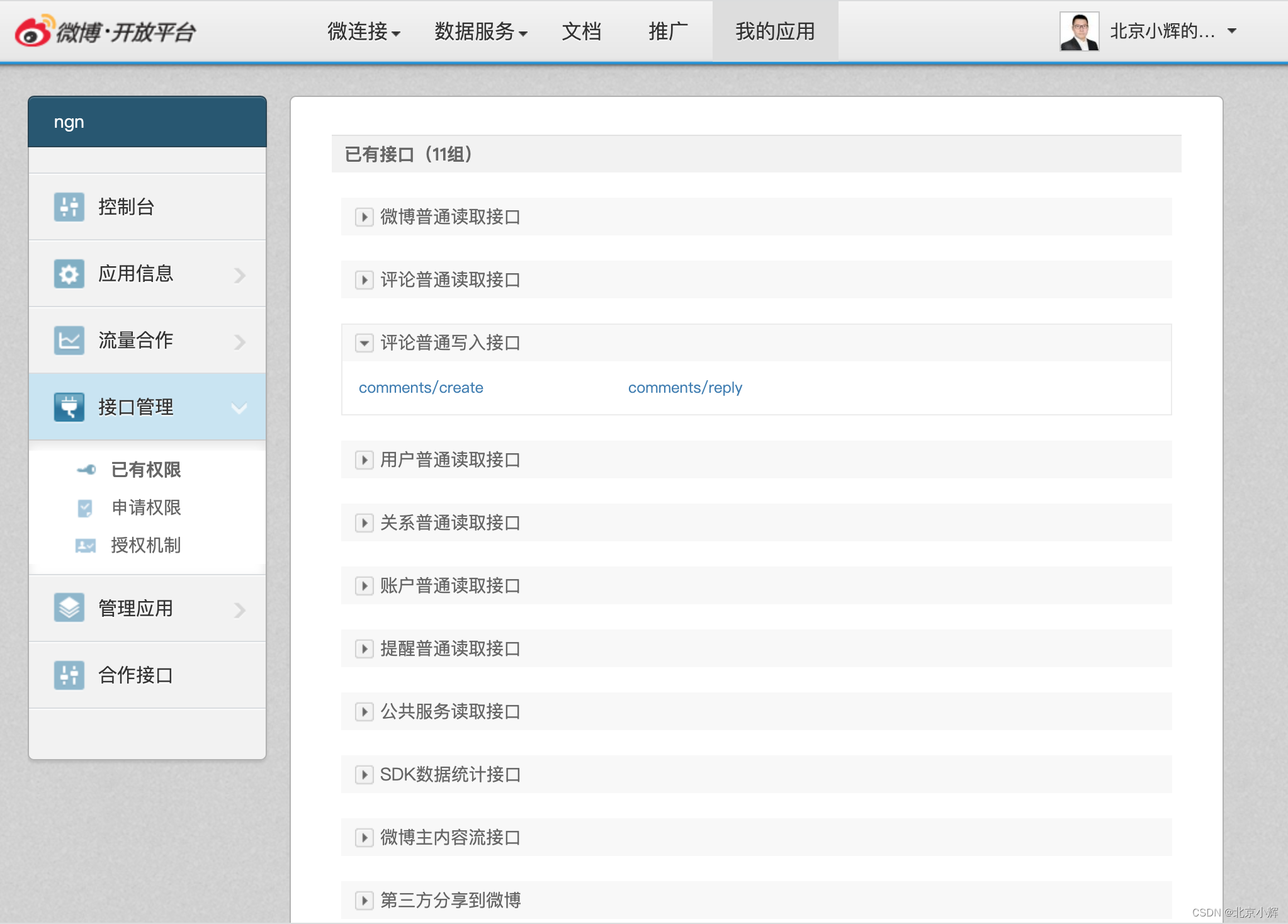Click the 应用信息 right chevron

click(240, 275)
